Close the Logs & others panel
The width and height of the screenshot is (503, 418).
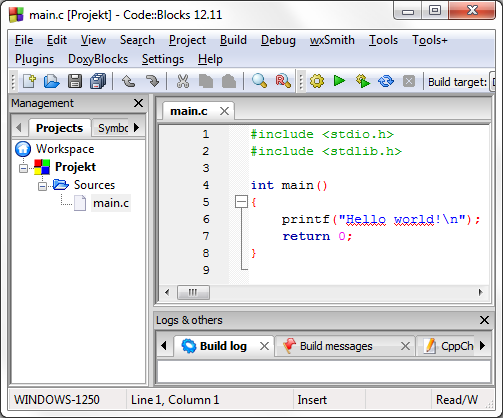click(484, 320)
